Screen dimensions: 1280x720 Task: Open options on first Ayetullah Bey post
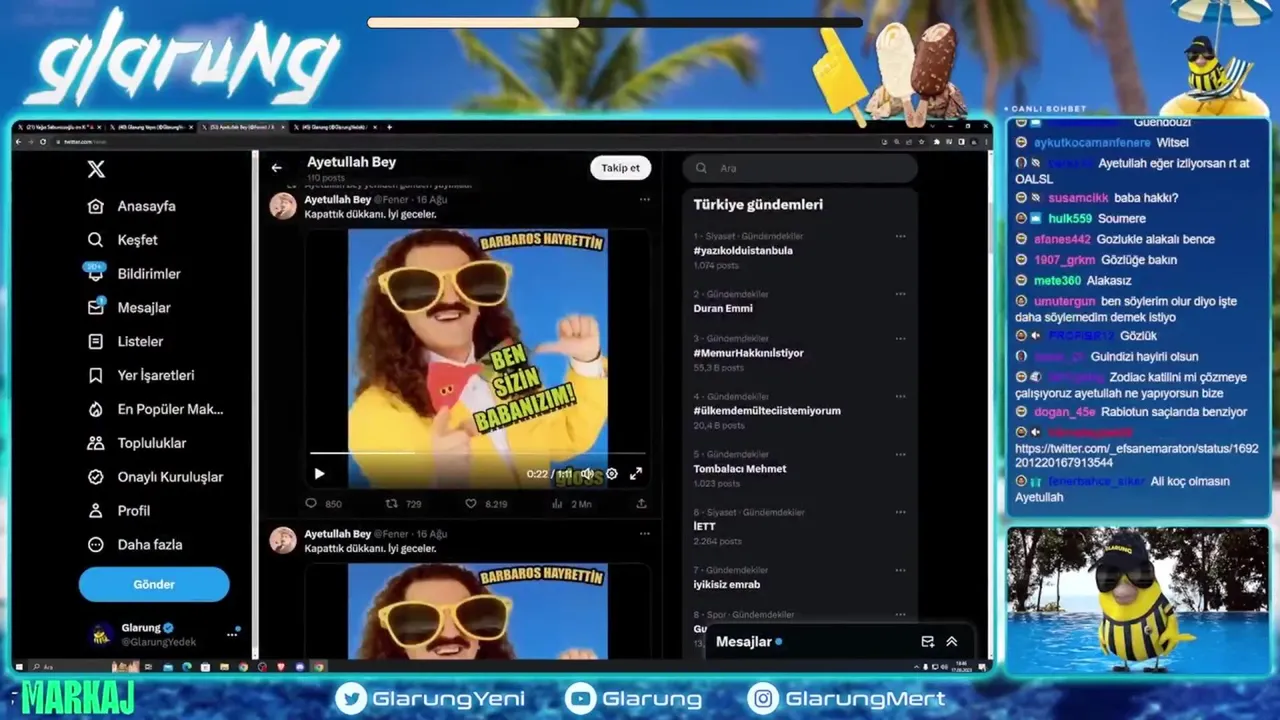[645, 200]
